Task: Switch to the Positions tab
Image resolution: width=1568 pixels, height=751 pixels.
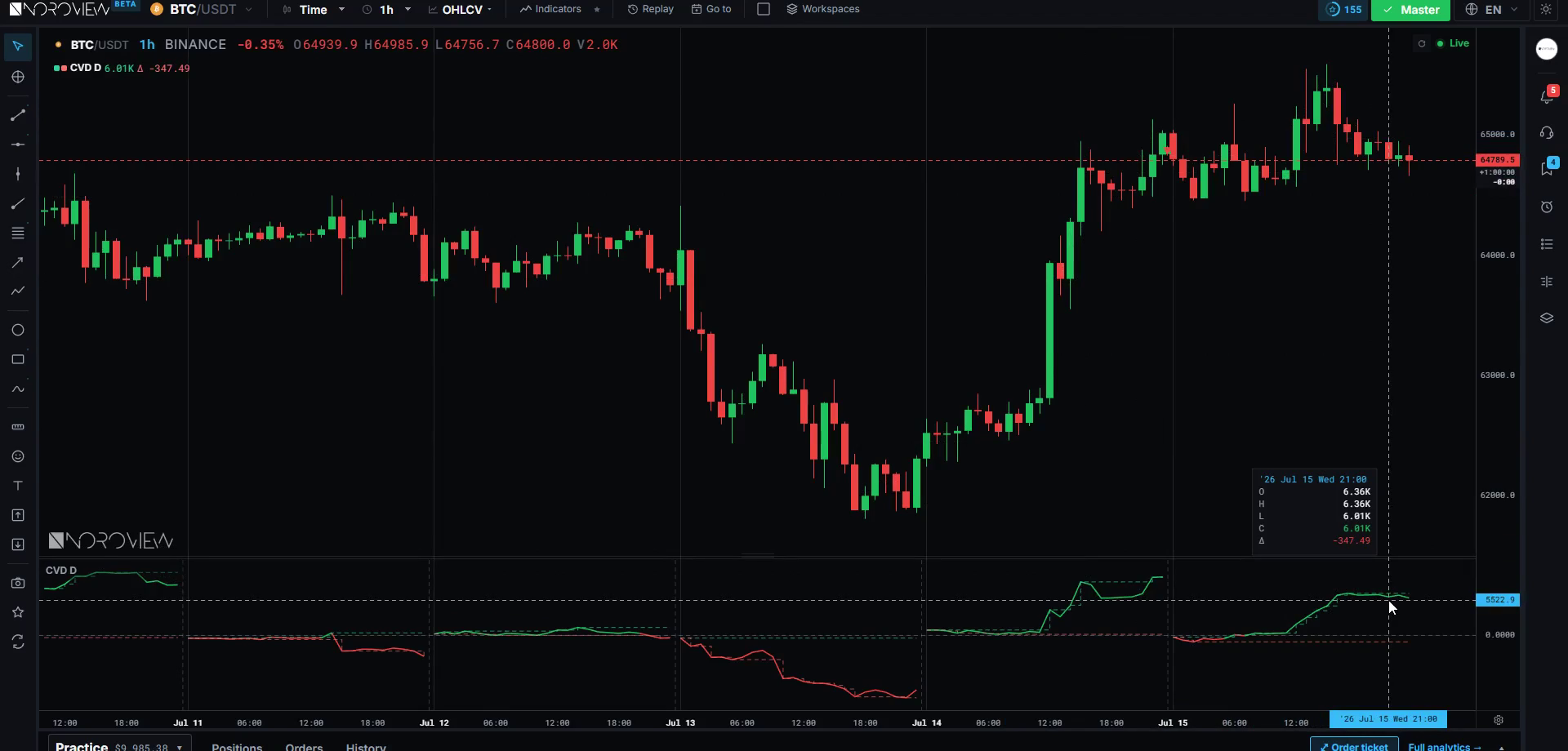Action: (x=237, y=746)
